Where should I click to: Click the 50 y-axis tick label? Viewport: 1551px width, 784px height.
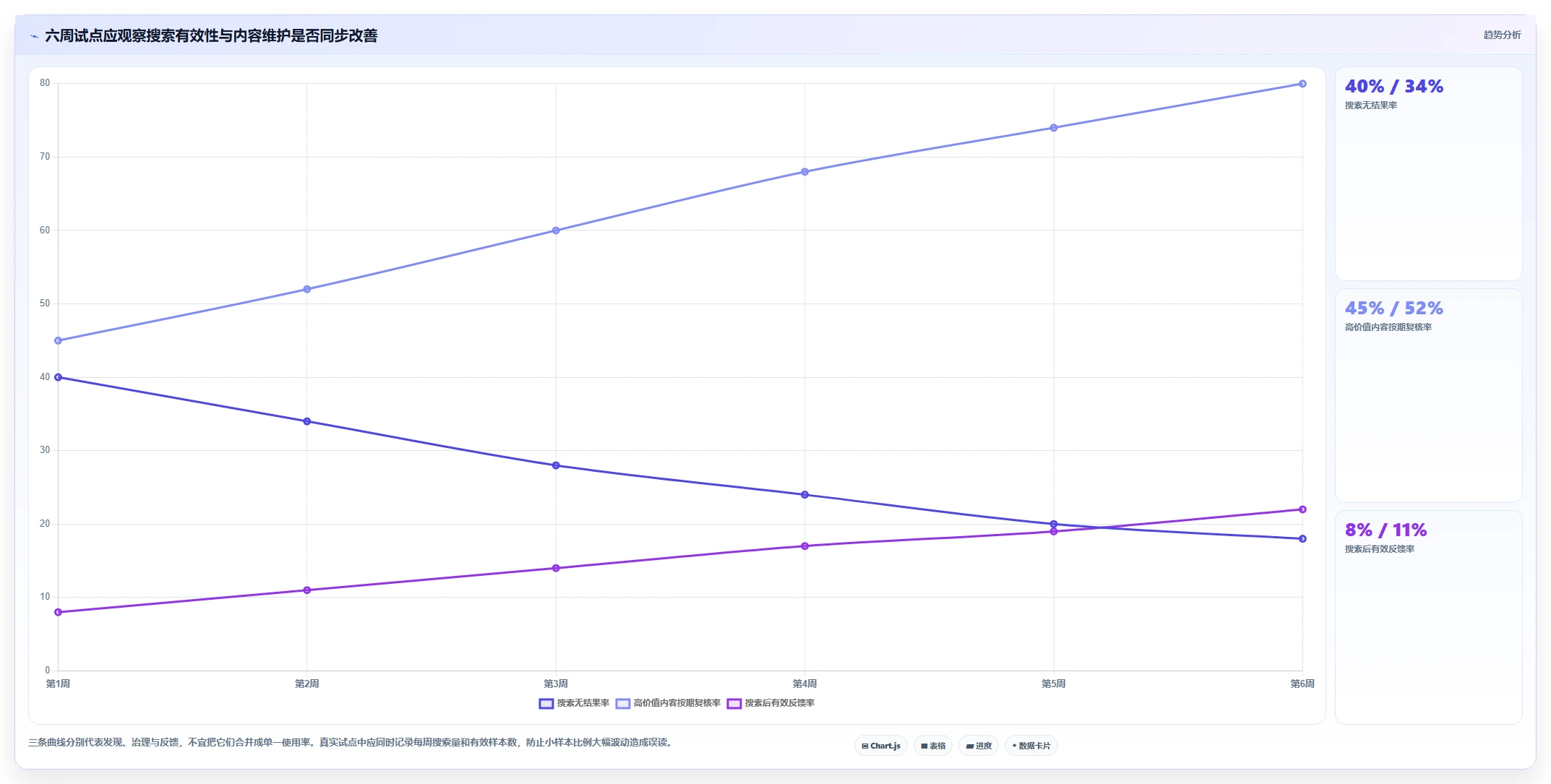coord(45,303)
